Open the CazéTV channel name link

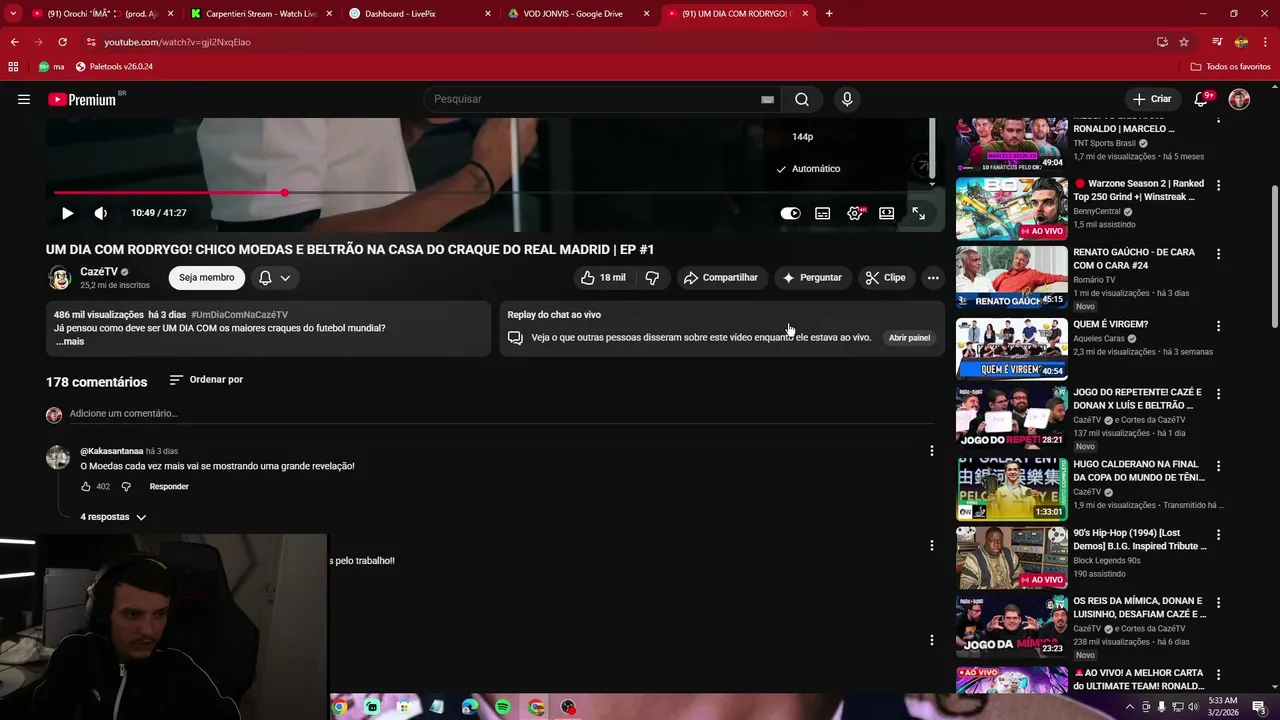click(99, 272)
